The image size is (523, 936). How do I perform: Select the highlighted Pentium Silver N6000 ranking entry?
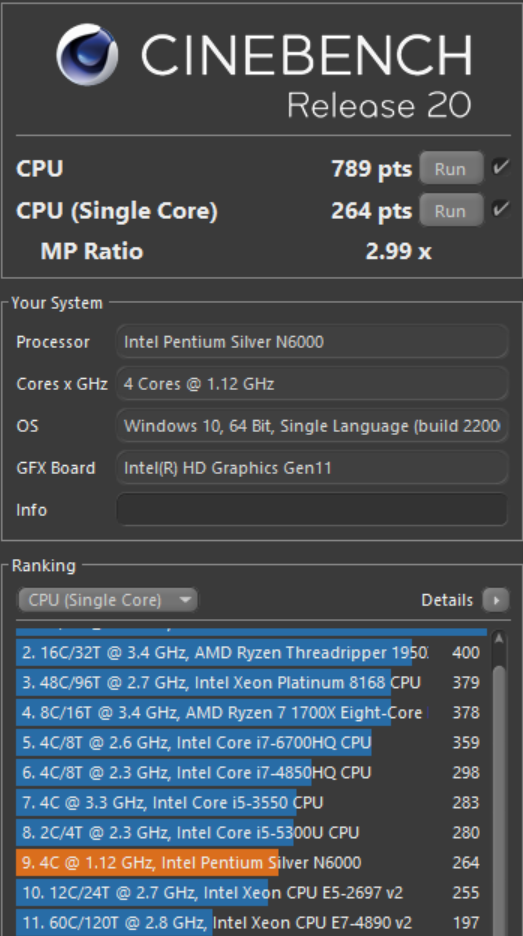tap(250, 863)
